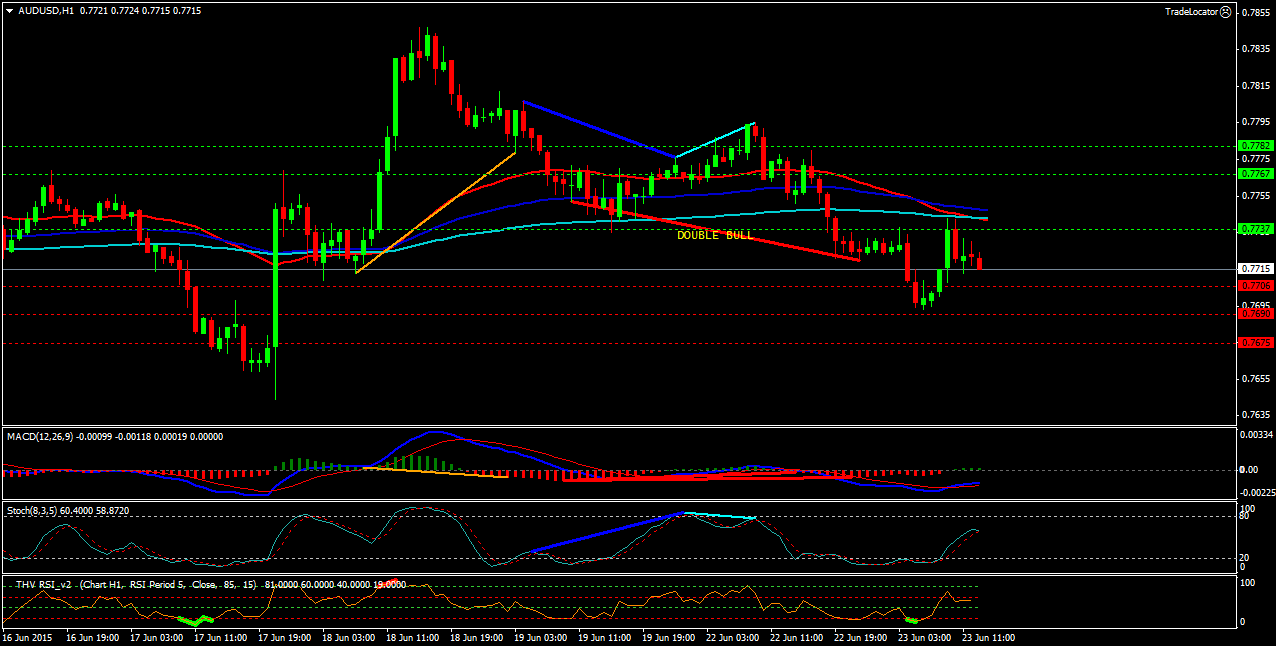Click the 19 Jun 03:00 time label

click(x=540, y=637)
